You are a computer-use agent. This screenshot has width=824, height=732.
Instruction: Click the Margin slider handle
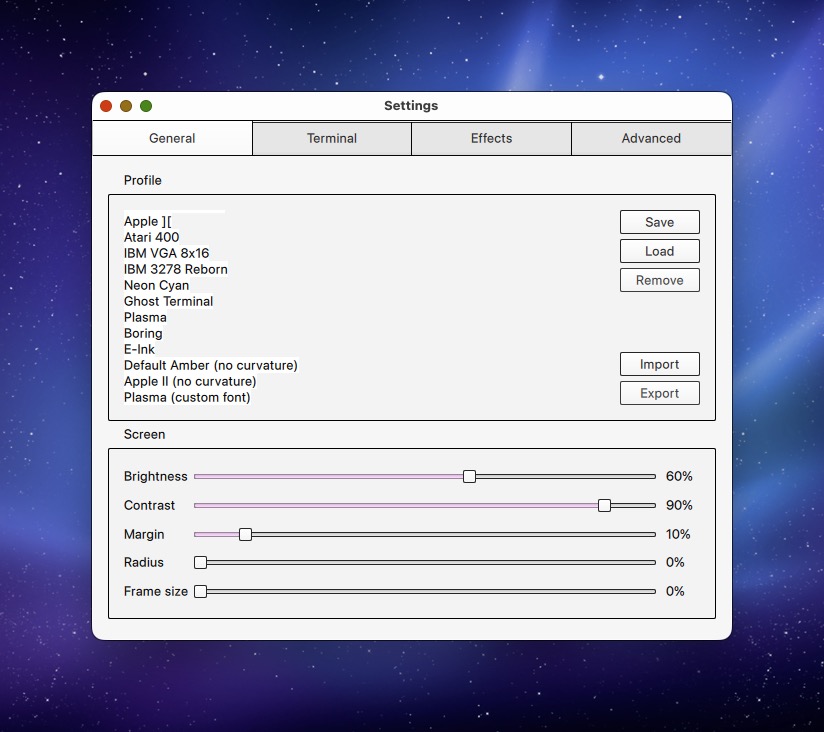tap(245, 534)
